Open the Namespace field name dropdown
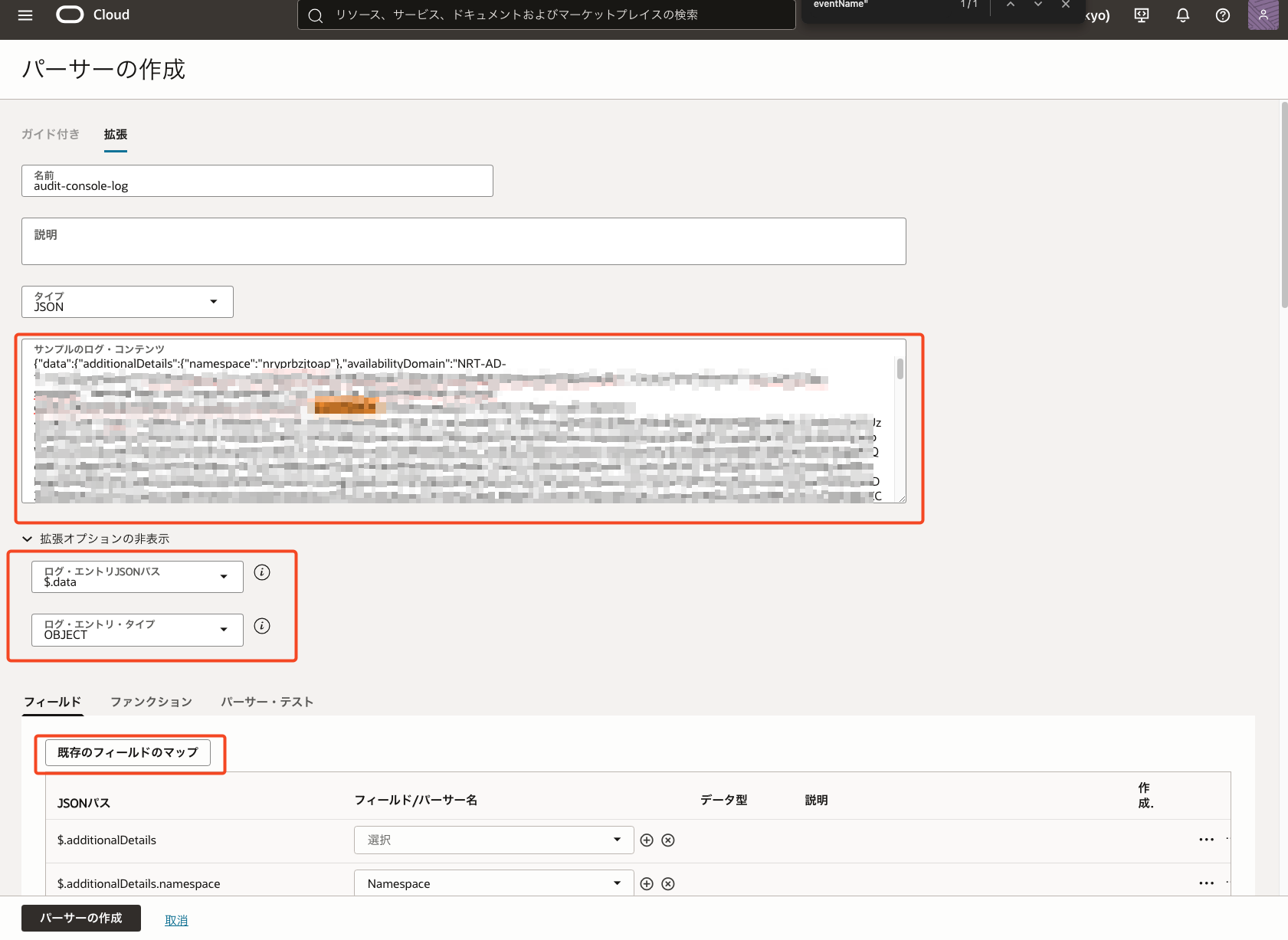This screenshot has height=940, width=1288. [x=493, y=883]
